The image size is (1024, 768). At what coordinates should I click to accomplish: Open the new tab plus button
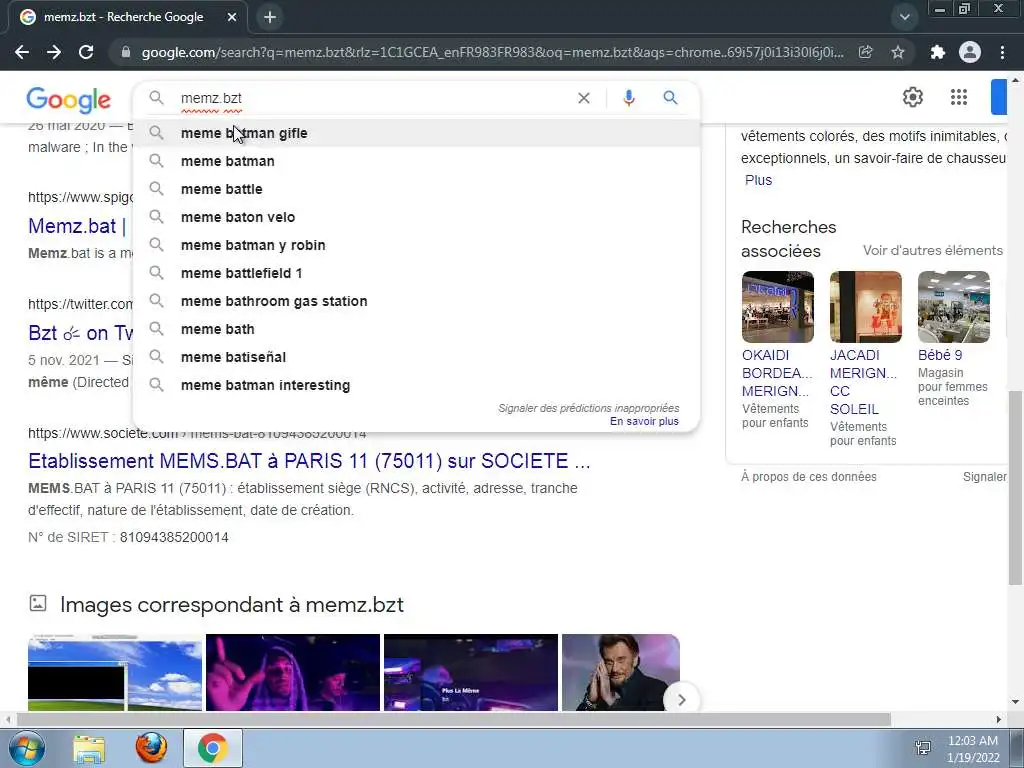[270, 17]
